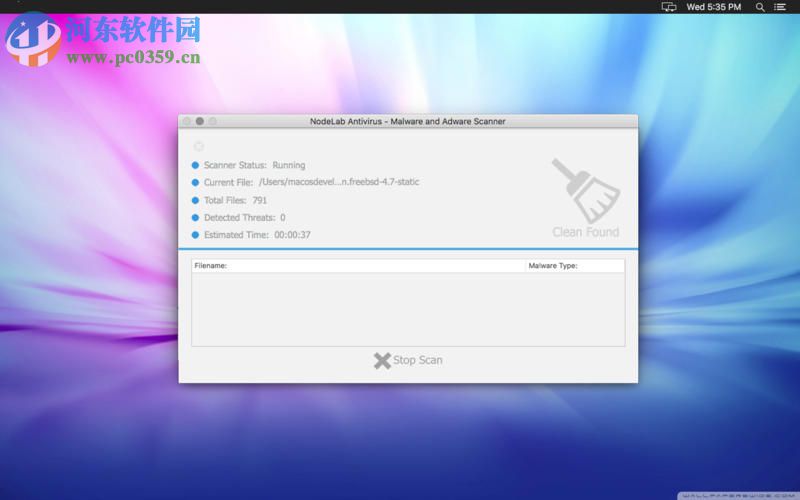The width and height of the screenshot is (800, 500).
Task: Close the NodeLab Antivirus window
Action: [187, 121]
